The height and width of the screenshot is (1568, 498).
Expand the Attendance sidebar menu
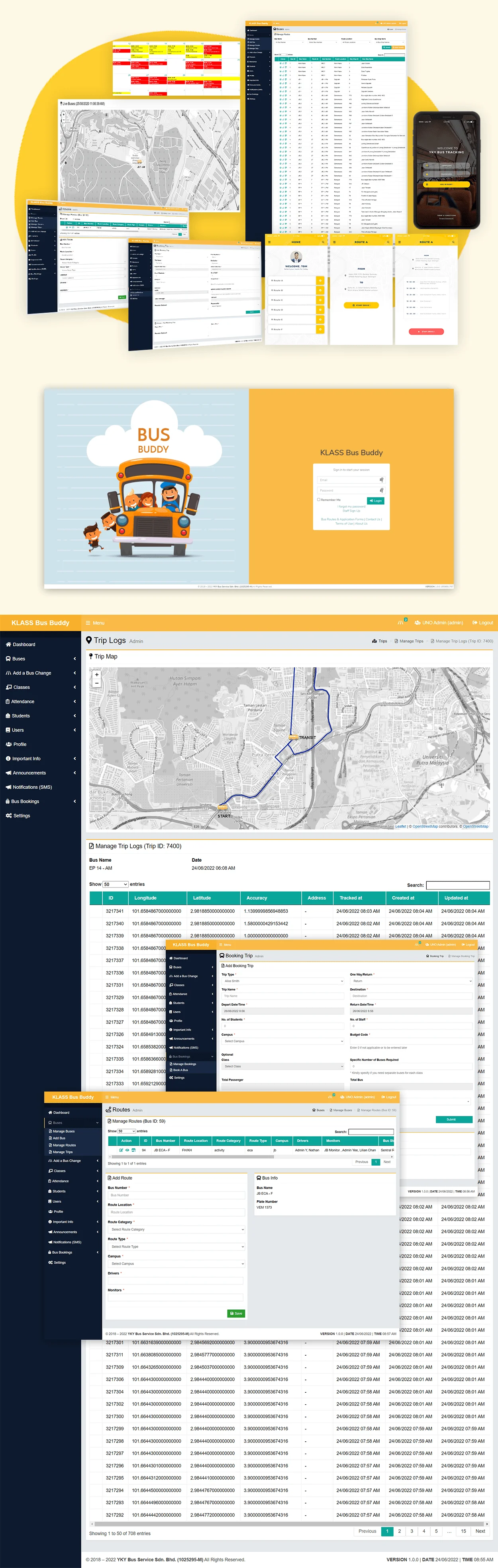point(23,701)
